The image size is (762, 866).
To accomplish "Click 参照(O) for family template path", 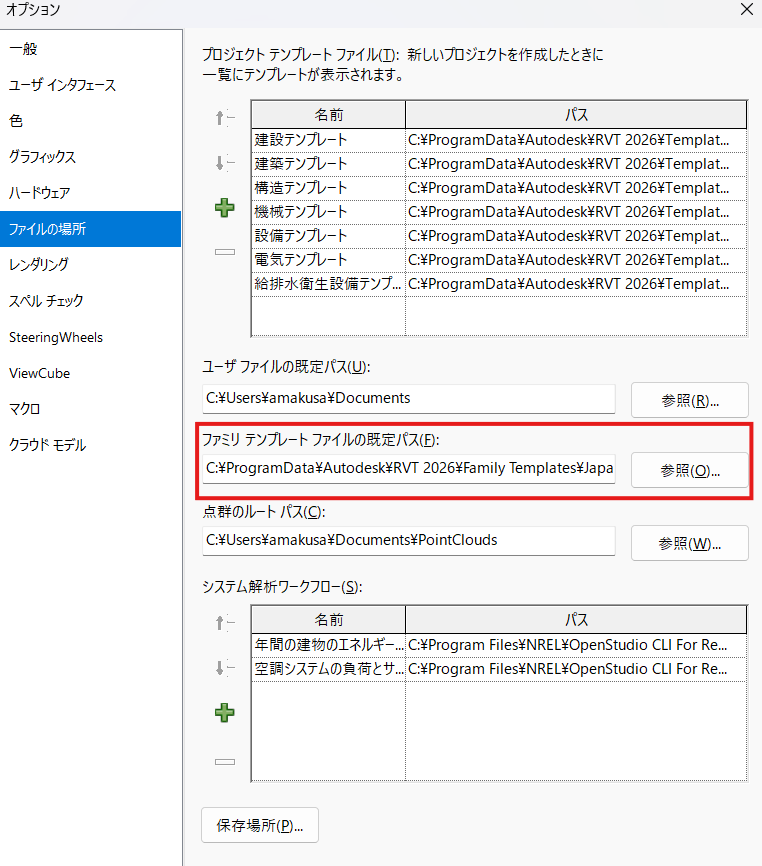I will pos(689,470).
